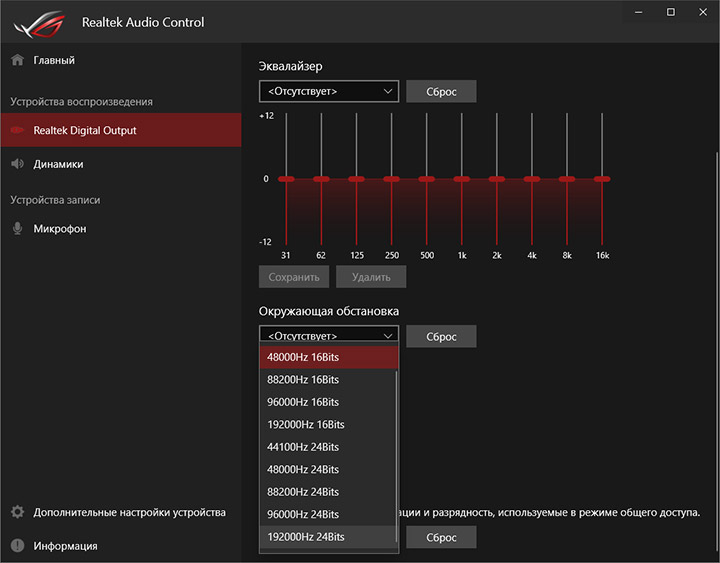The image size is (720, 563).
Task: Click Сброс button beside default format list
Action: (441, 537)
